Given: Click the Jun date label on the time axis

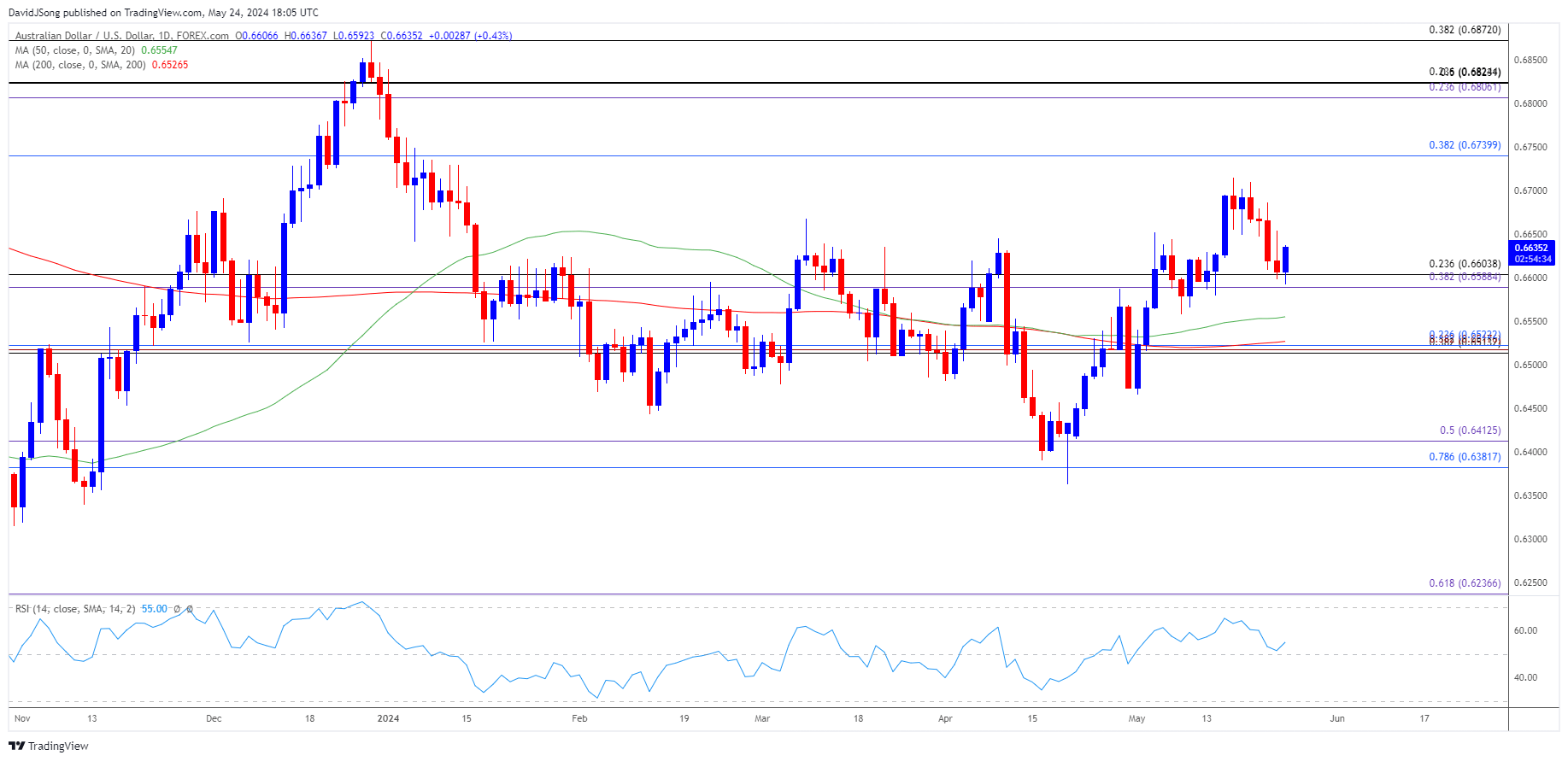Looking at the screenshot, I should click(x=1337, y=718).
